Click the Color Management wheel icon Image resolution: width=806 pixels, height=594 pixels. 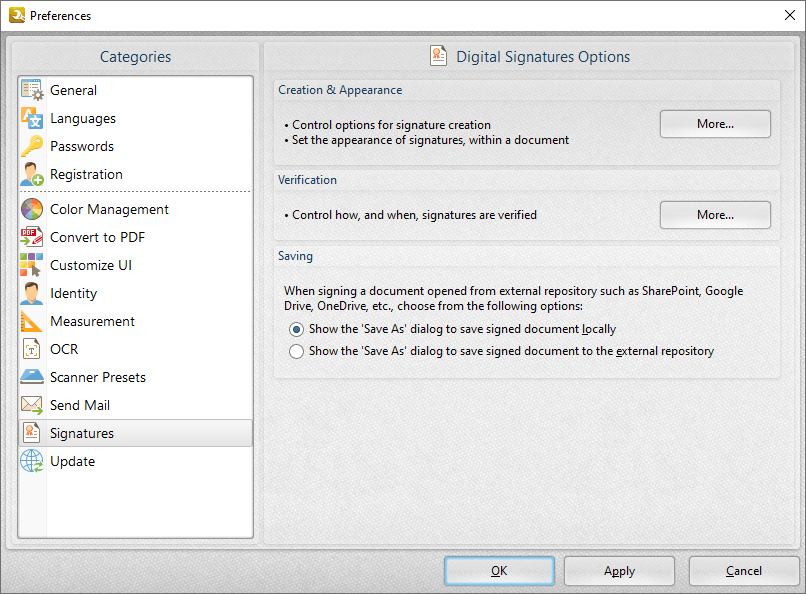[32, 209]
